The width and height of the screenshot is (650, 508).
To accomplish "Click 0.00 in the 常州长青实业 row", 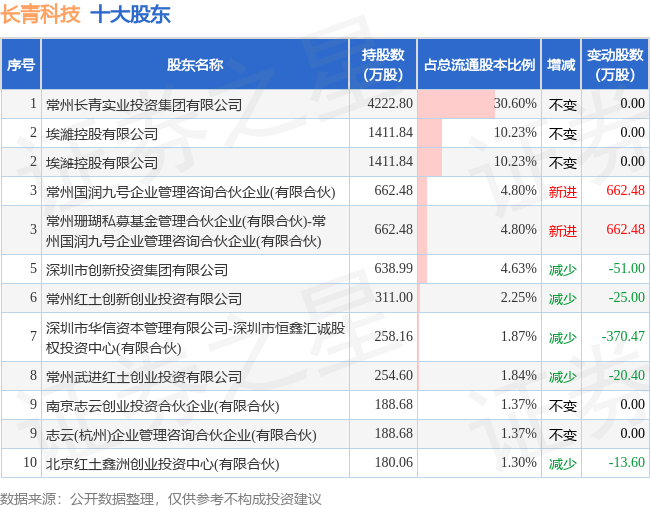I will point(632,103).
